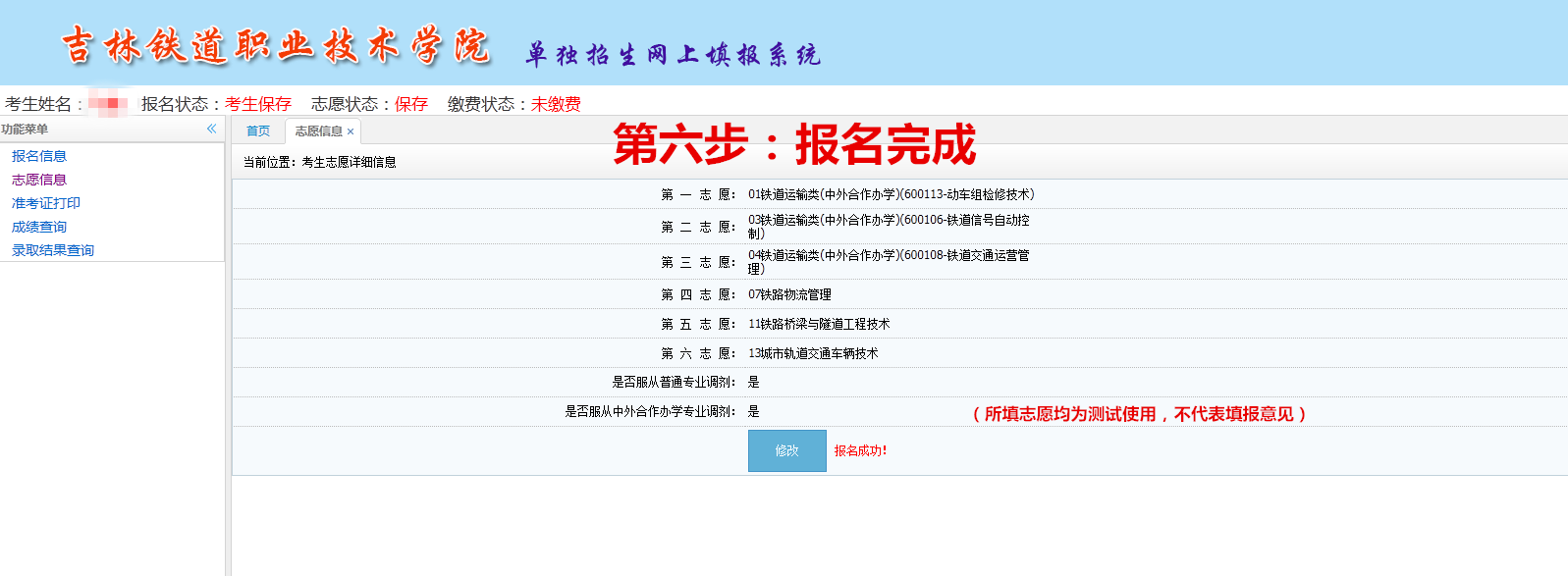1568x576 pixels.
Task: Click the 功能菜单 panel header
Action: point(26,129)
